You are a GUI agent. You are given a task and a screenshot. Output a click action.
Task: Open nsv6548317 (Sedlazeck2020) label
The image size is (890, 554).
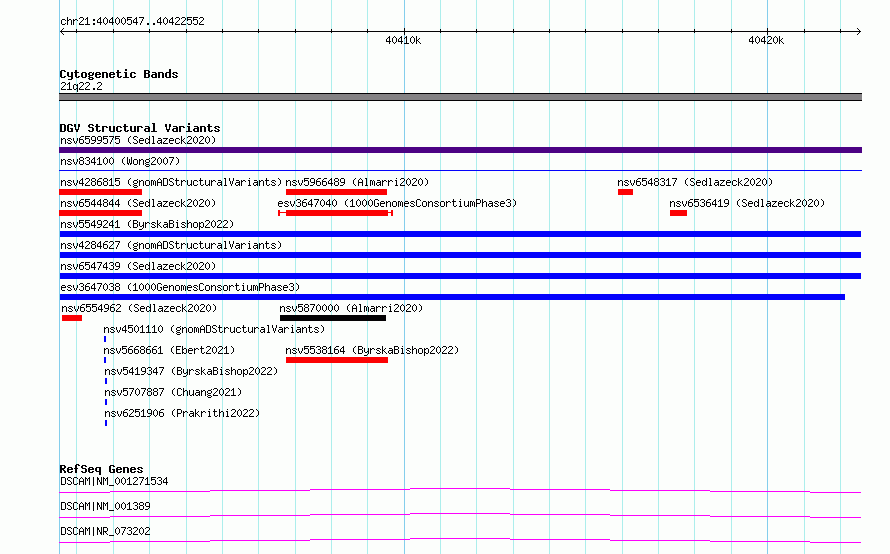(x=695, y=182)
